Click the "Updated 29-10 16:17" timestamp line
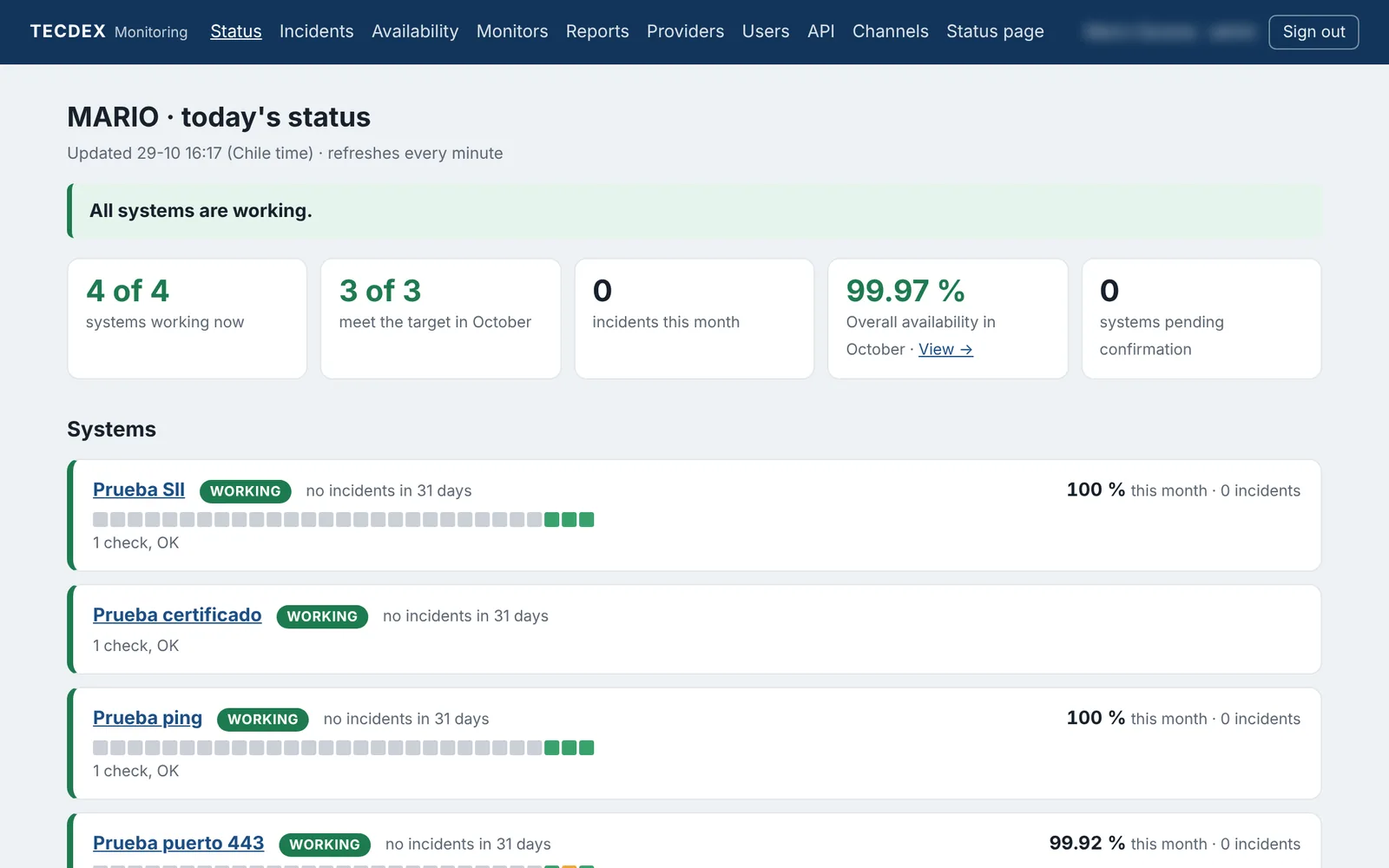The height and width of the screenshot is (868, 1389). (x=285, y=154)
